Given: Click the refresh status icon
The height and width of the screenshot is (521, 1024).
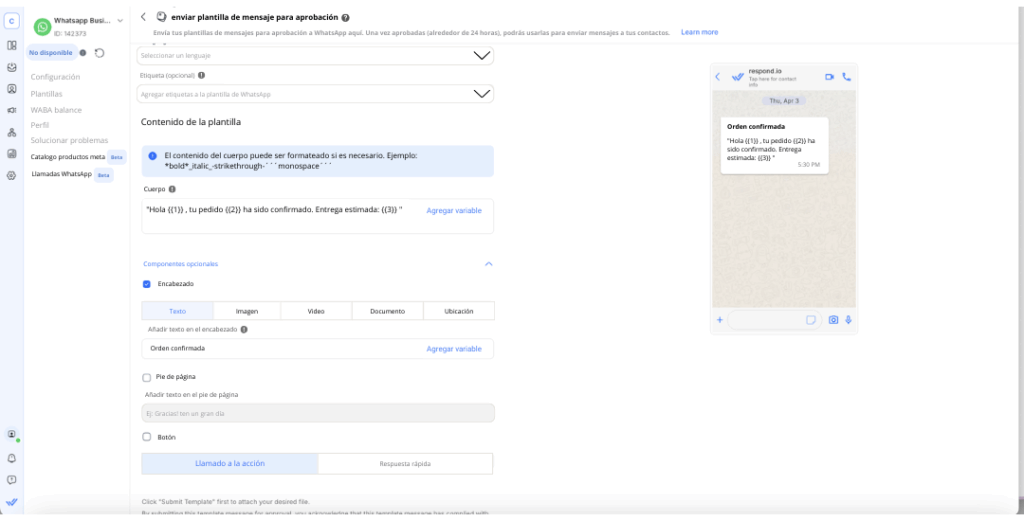Looking at the screenshot, I should pyautogui.click(x=99, y=53).
